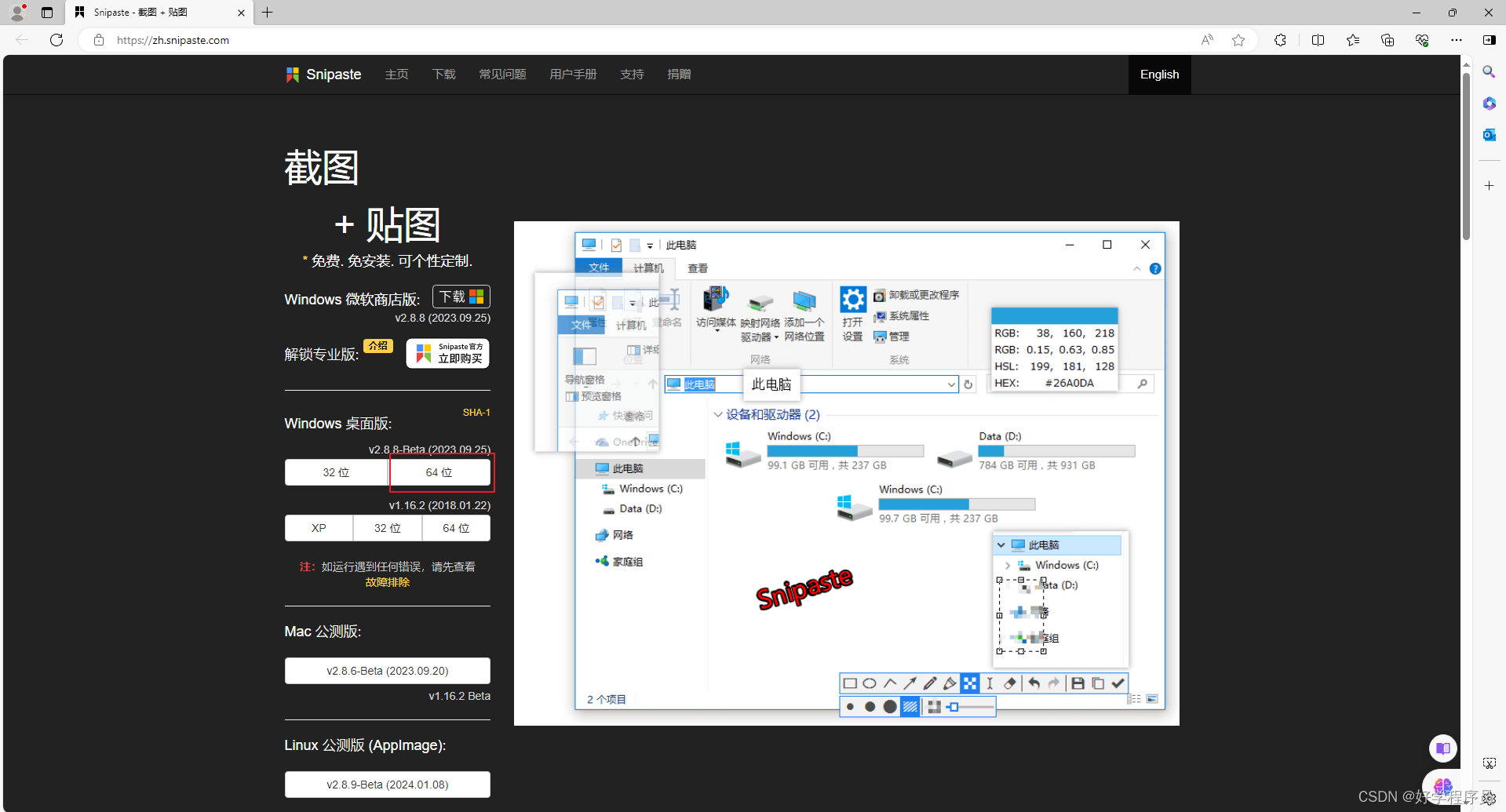Download the 32 位 v1.16.2 build
1506x812 pixels.
pos(387,528)
